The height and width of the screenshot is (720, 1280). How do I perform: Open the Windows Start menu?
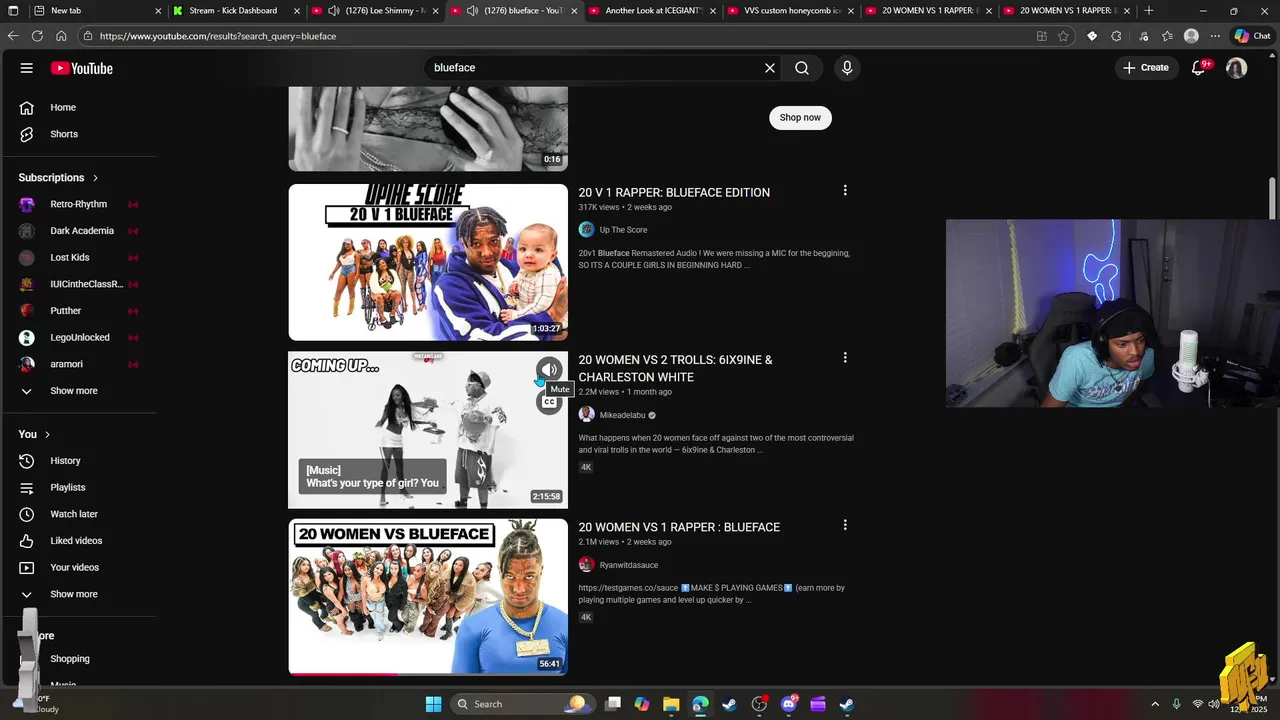(433, 704)
